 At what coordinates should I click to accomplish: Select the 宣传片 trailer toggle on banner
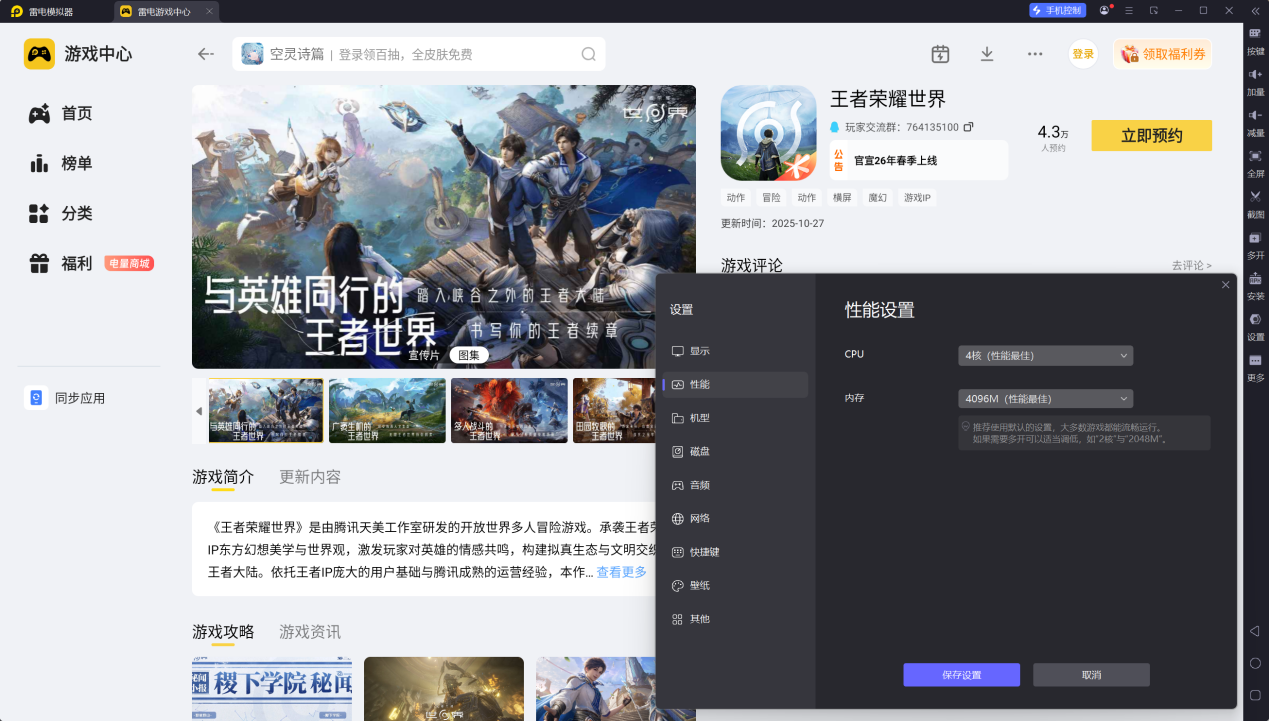tap(424, 355)
